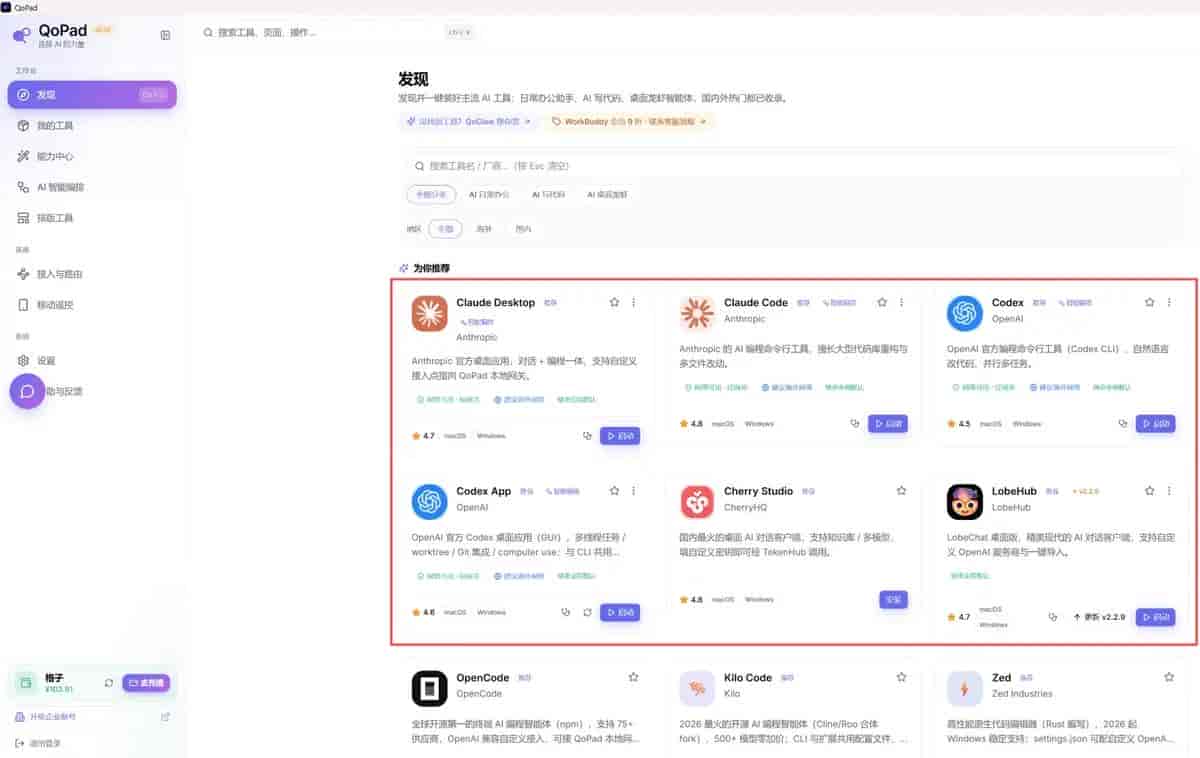Click refresh icon on Codex App card
The image size is (1200, 758).
588,612
